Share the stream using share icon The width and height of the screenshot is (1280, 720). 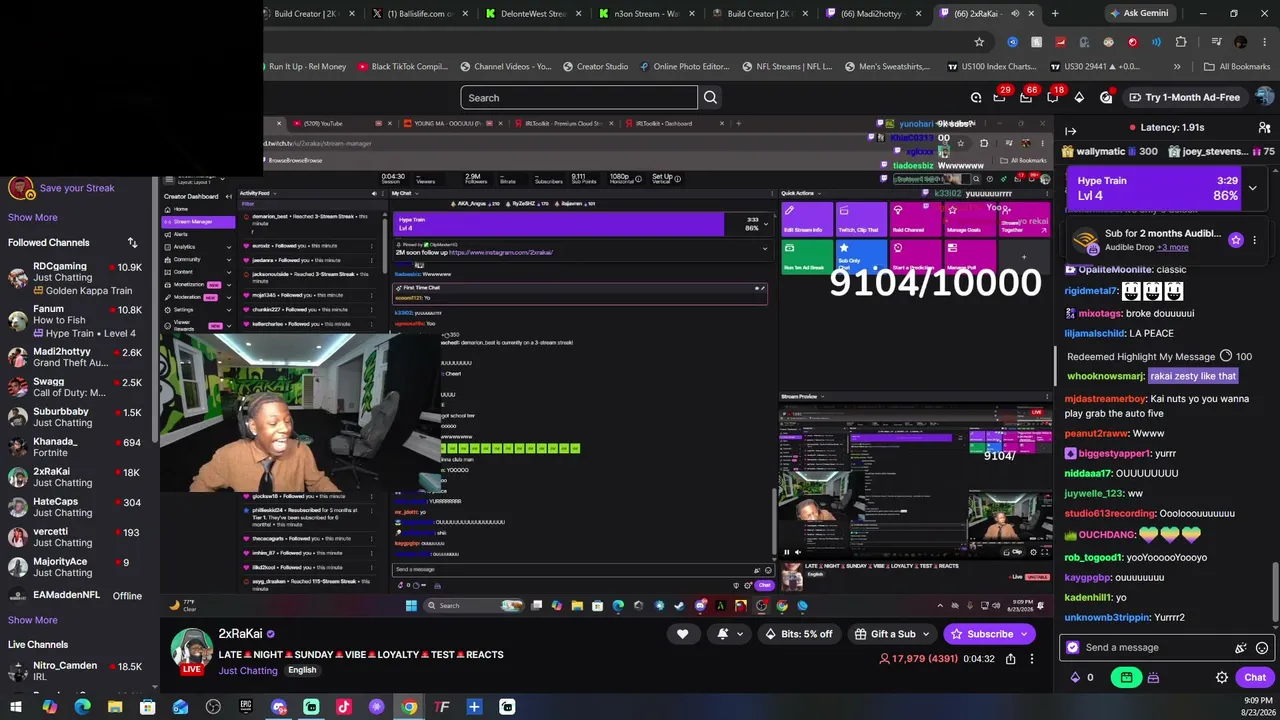1010,659
